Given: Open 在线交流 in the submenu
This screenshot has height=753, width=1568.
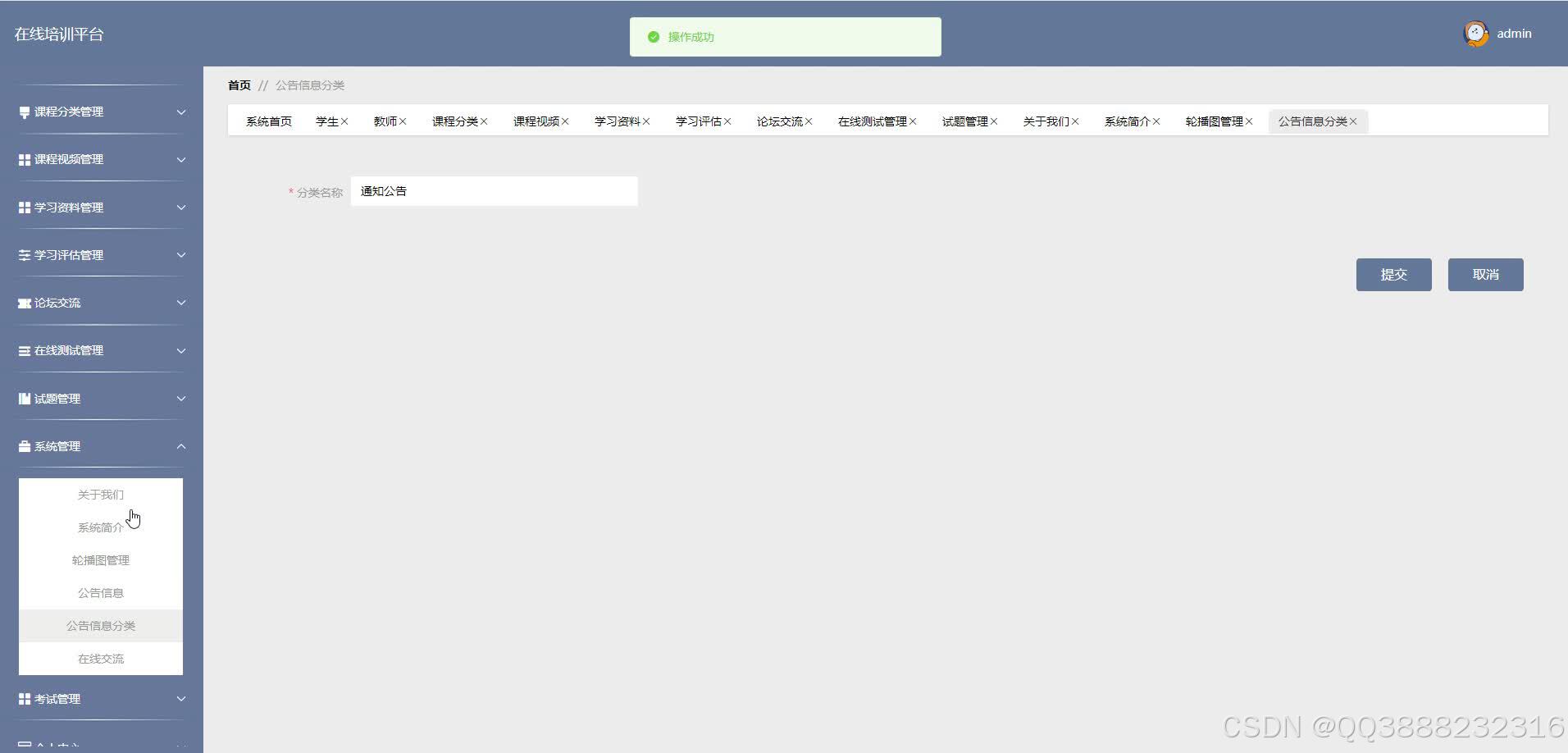Looking at the screenshot, I should click(101, 659).
